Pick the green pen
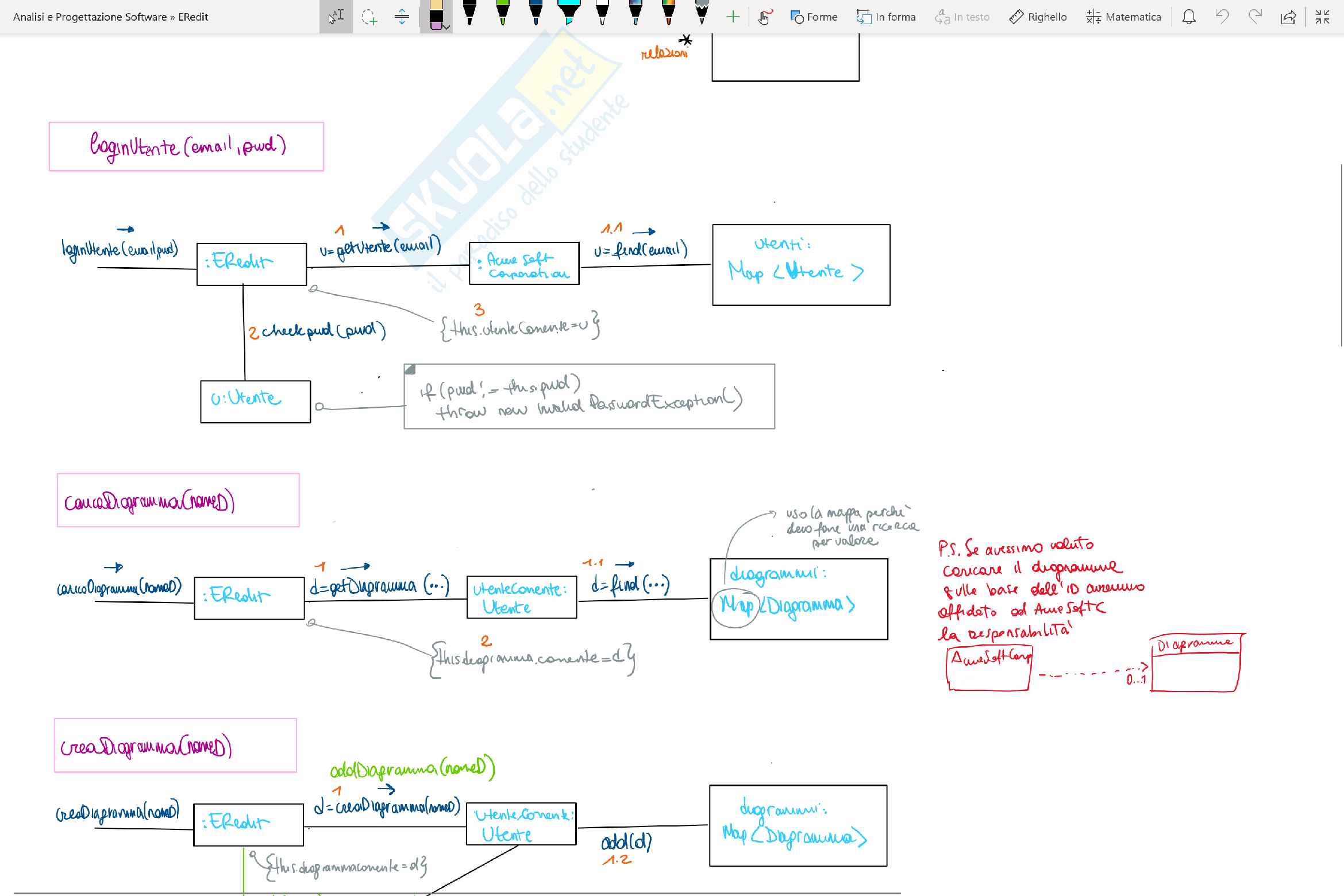The height and width of the screenshot is (896, 1344). pyautogui.click(x=503, y=14)
